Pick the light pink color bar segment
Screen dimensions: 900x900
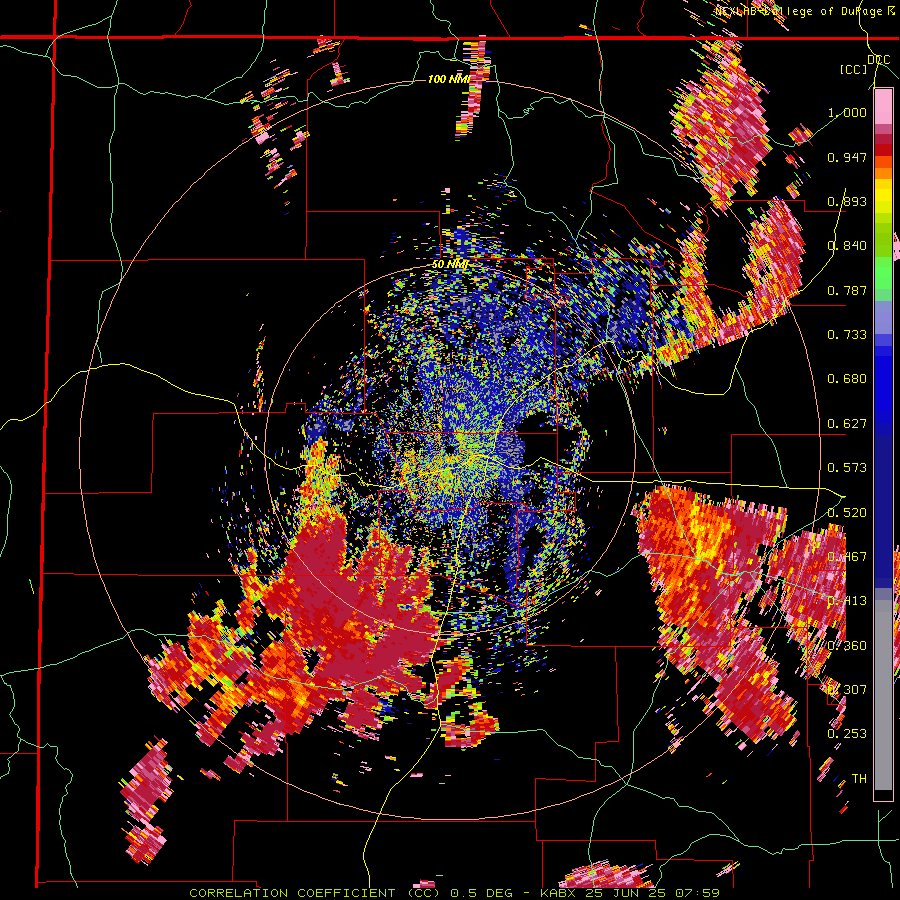[x=883, y=106]
